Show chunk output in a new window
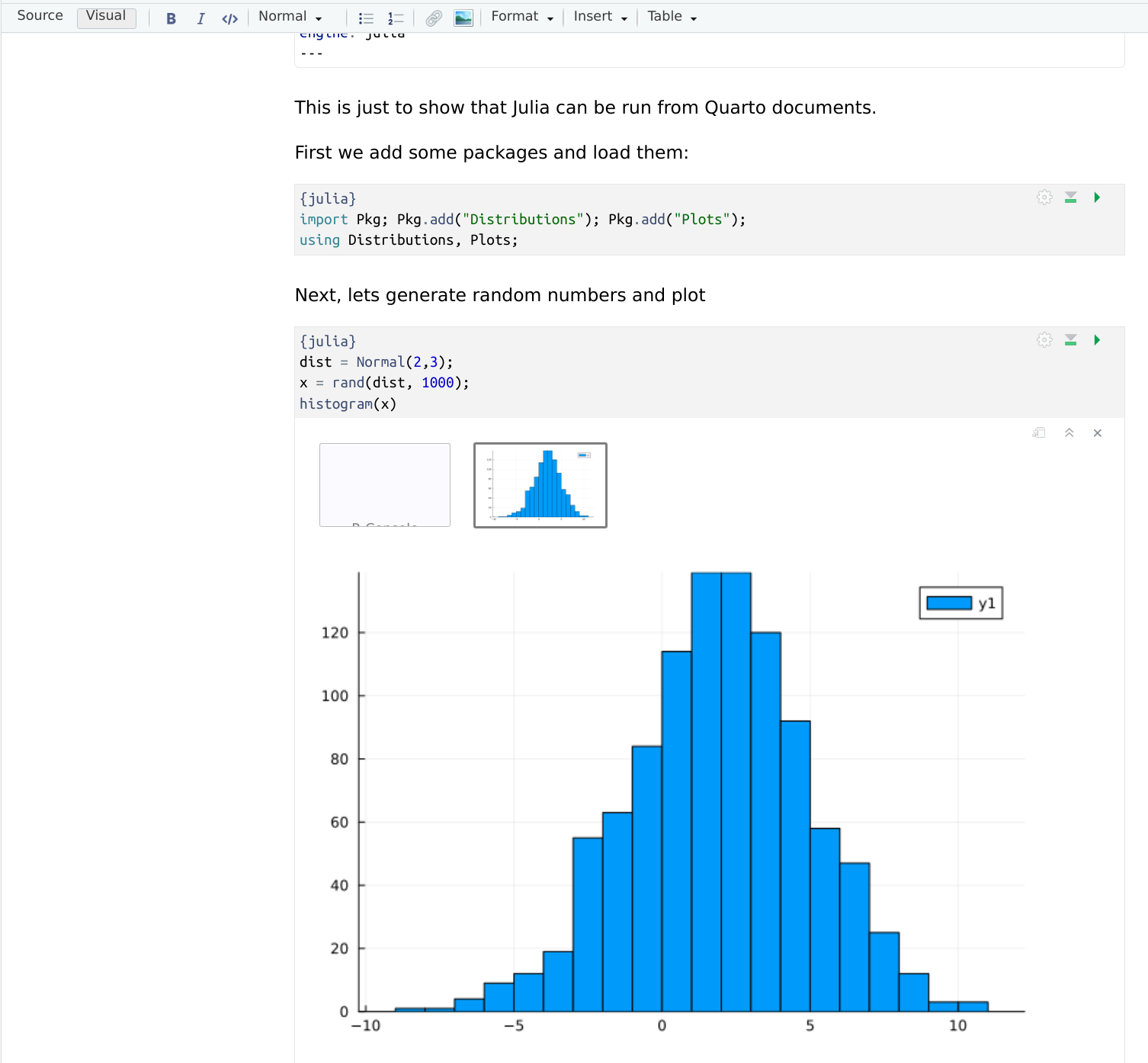 pos(1039,433)
